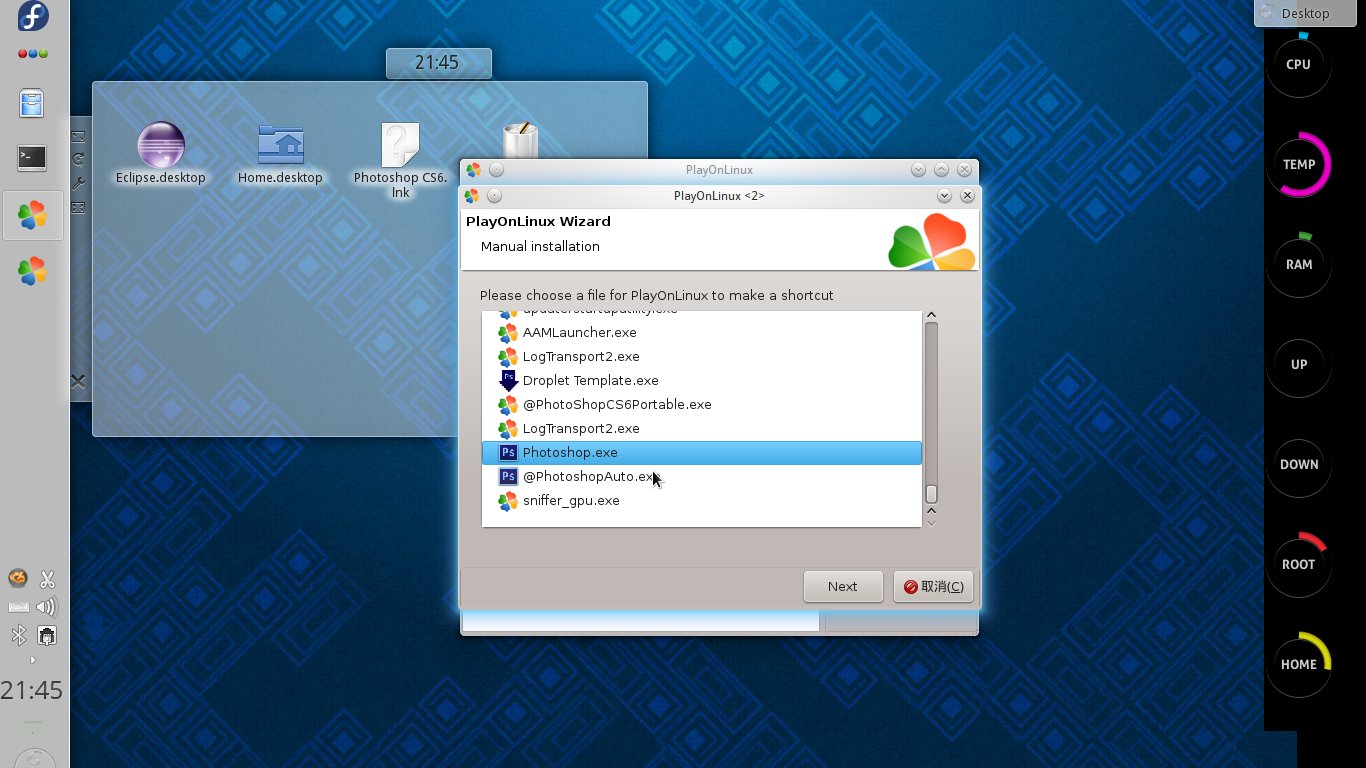Click the HOME disk gauge
The height and width of the screenshot is (768, 1366).
click(1298, 664)
